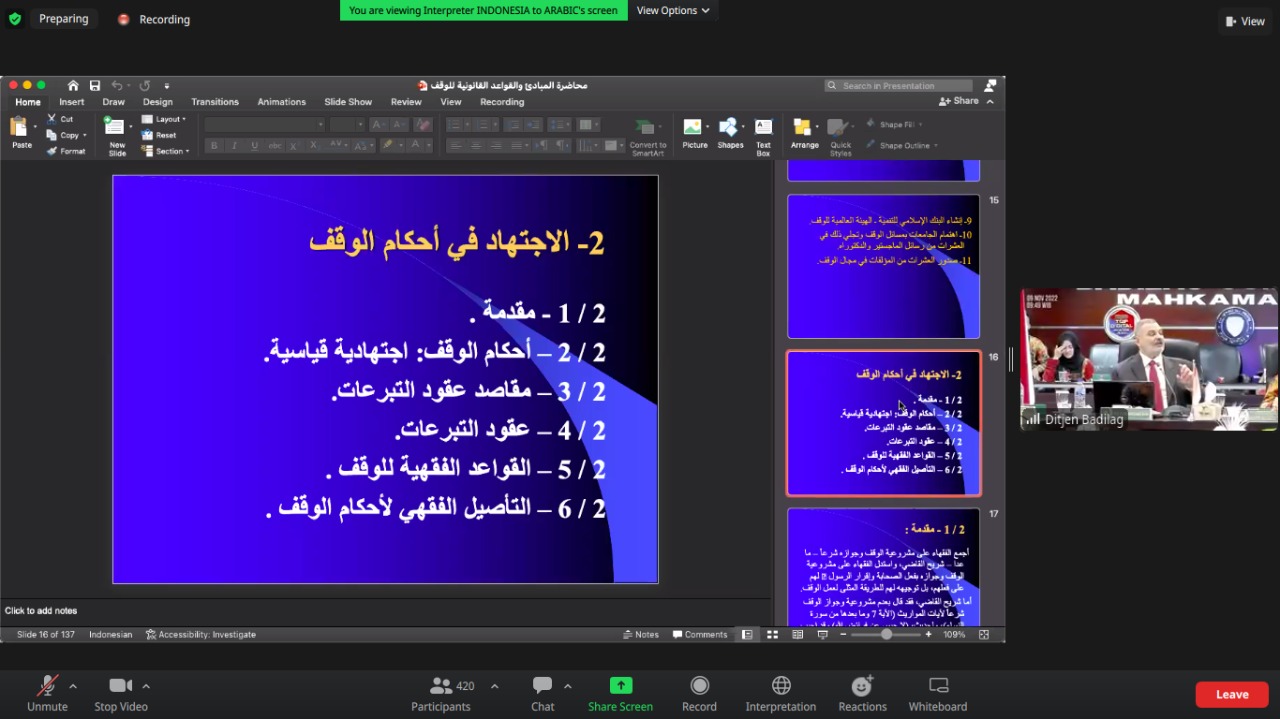Expand arrow next to Chat

tap(567, 686)
